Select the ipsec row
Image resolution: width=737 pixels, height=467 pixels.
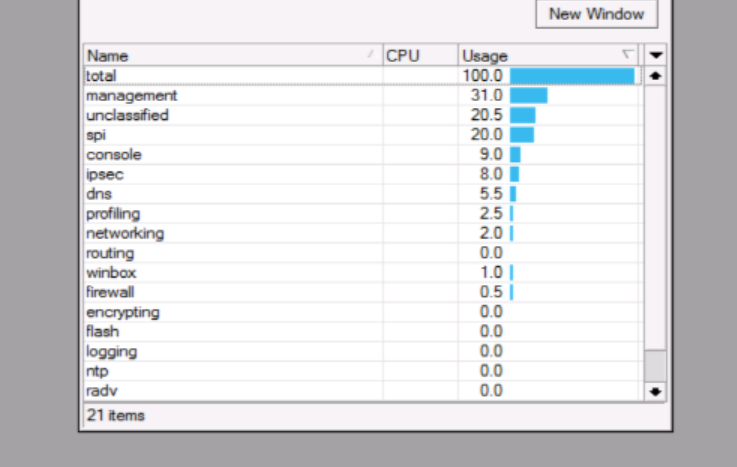tap(363, 174)
